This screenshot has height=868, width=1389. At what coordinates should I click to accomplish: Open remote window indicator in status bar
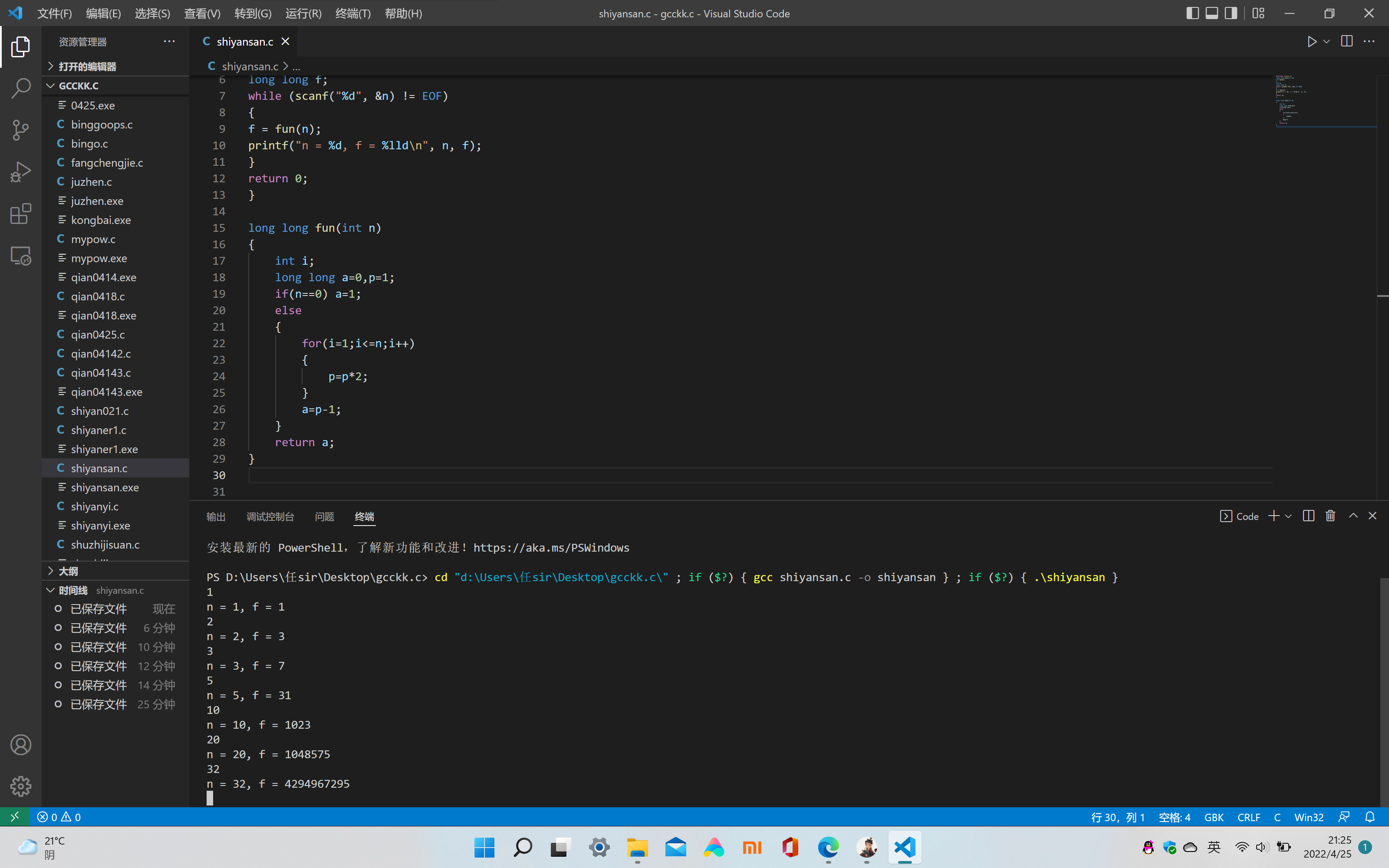click(x=15, y=816)
